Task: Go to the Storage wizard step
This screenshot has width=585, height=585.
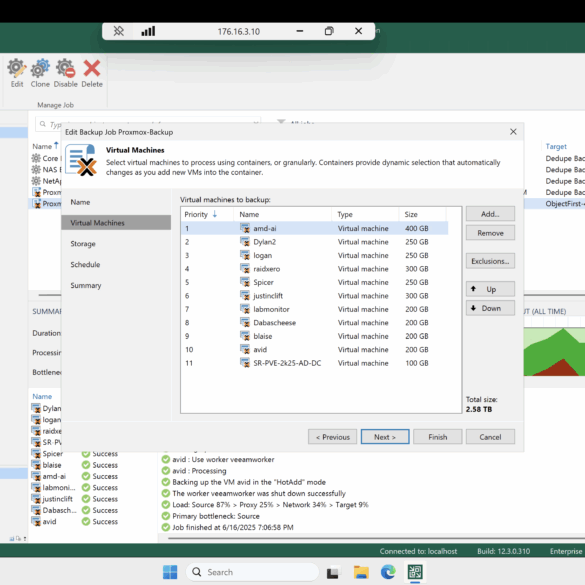Action: pos(83,244)
